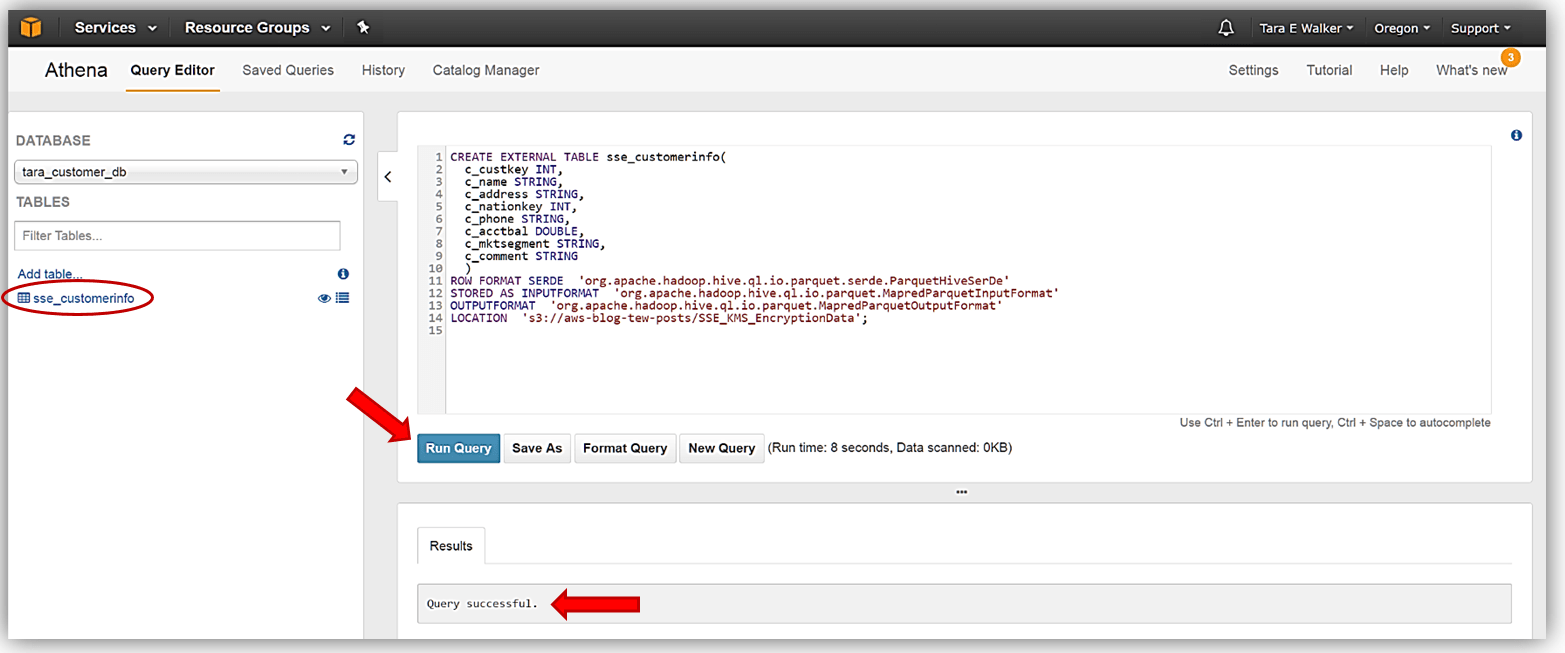Click the pin favorites star icon
The width and height of the screenshot is (1565, 653).
coord(363,27)
